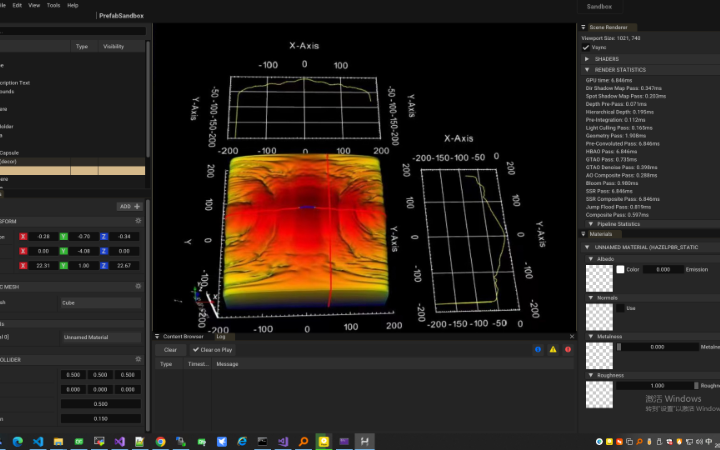Open Collider component settings gear
The image size is (720, 450).
click(x=138, y=359)
